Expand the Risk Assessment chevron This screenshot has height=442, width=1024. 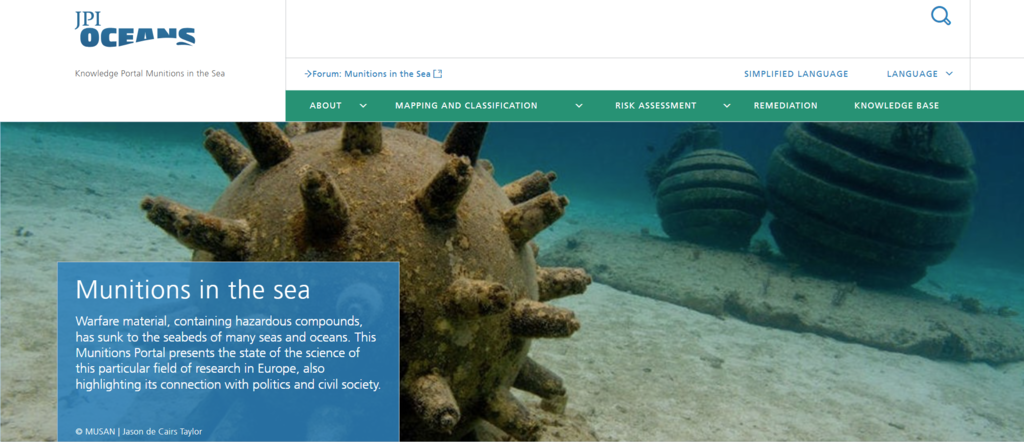[727, 106]
